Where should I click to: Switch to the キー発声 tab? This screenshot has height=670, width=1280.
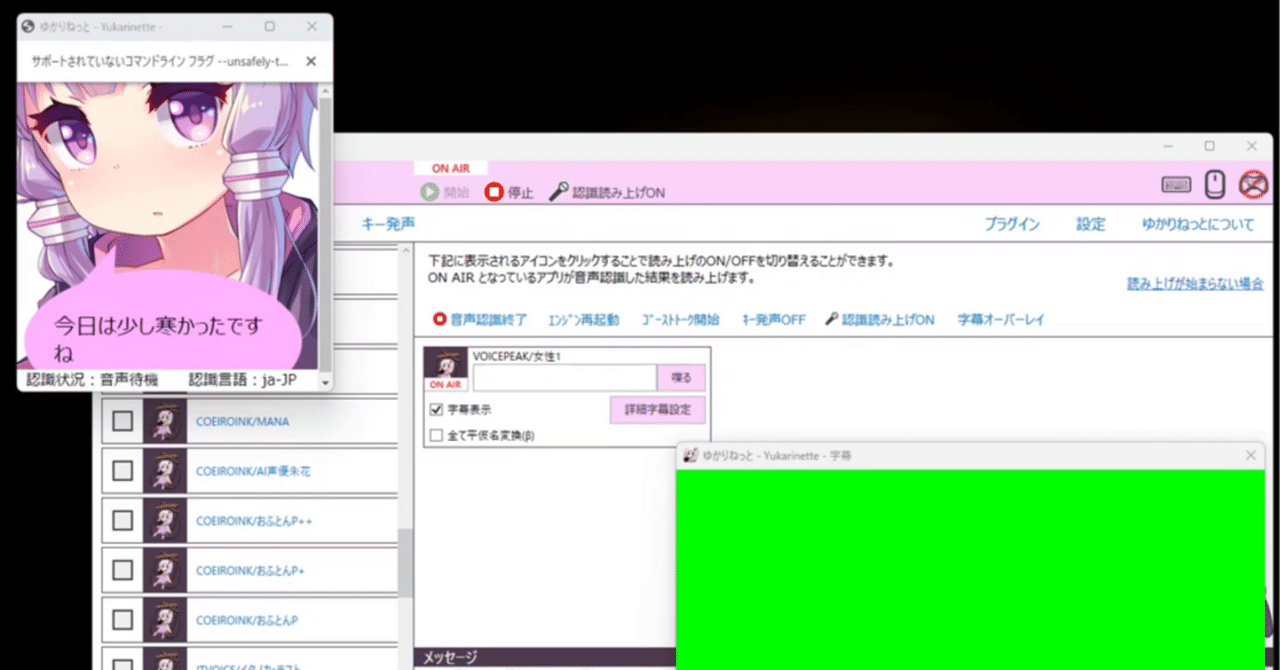click(x=388, y=224)
